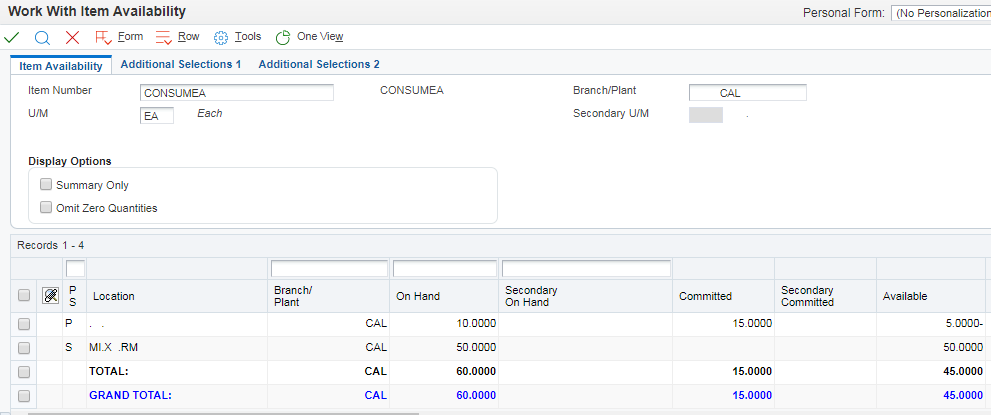This screenshot has width=991, height=415.
Task: Switch to Additional Selections 1 tab
Action: (x=181, y=64)
